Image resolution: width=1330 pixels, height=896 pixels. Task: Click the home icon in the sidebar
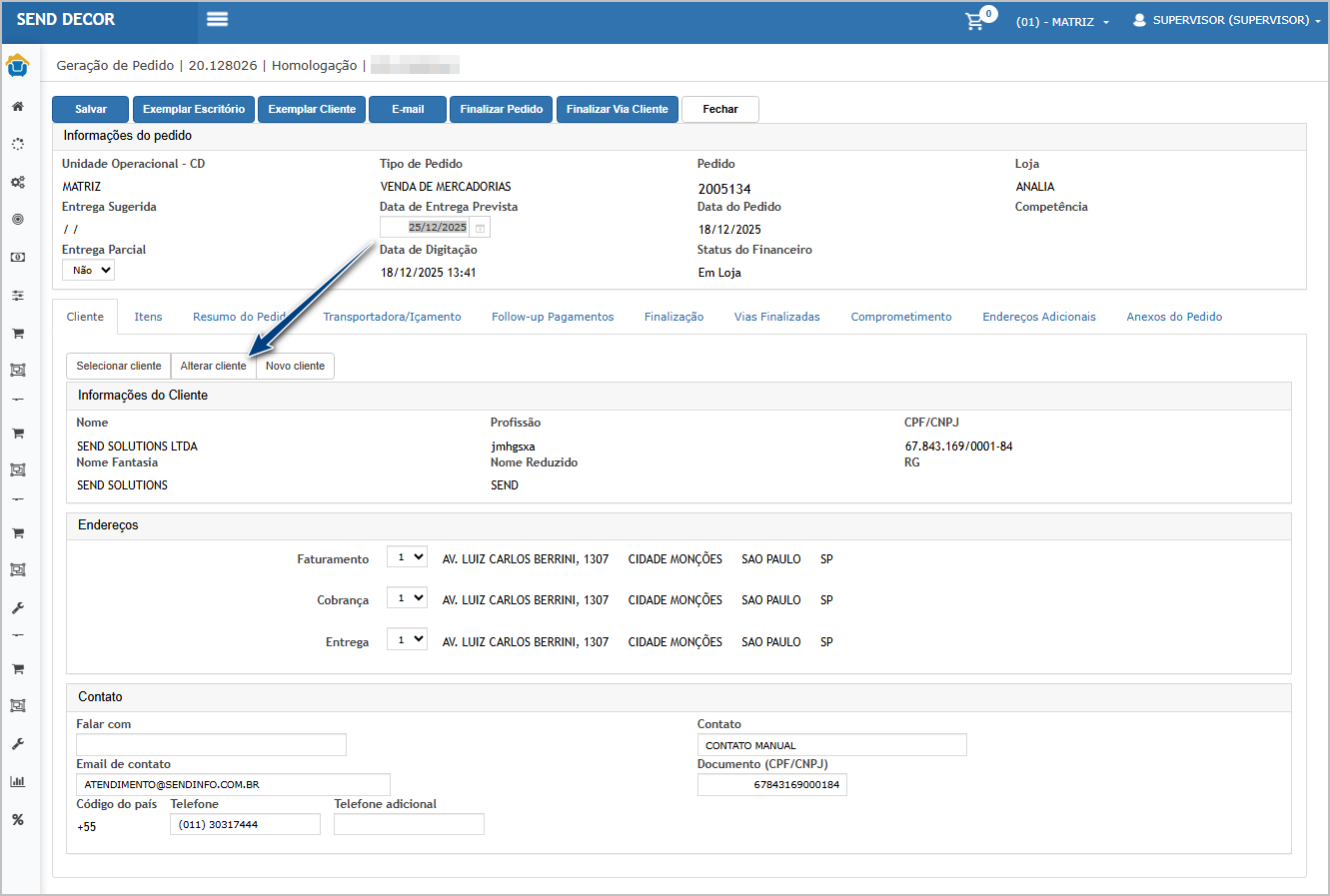click(18, 106)
